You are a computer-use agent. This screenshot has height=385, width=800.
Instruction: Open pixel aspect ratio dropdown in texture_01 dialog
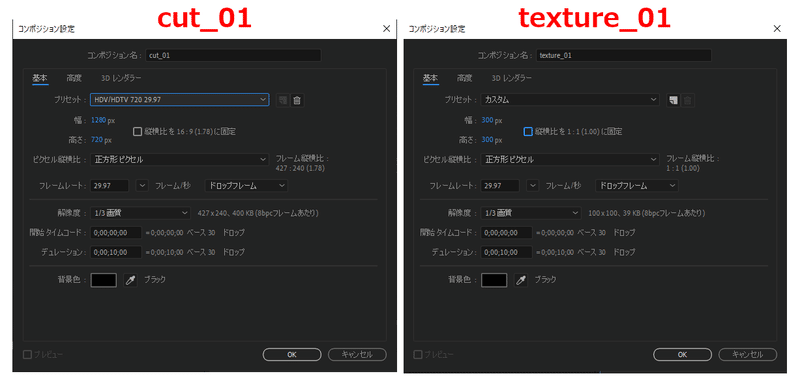pos(570,160)
